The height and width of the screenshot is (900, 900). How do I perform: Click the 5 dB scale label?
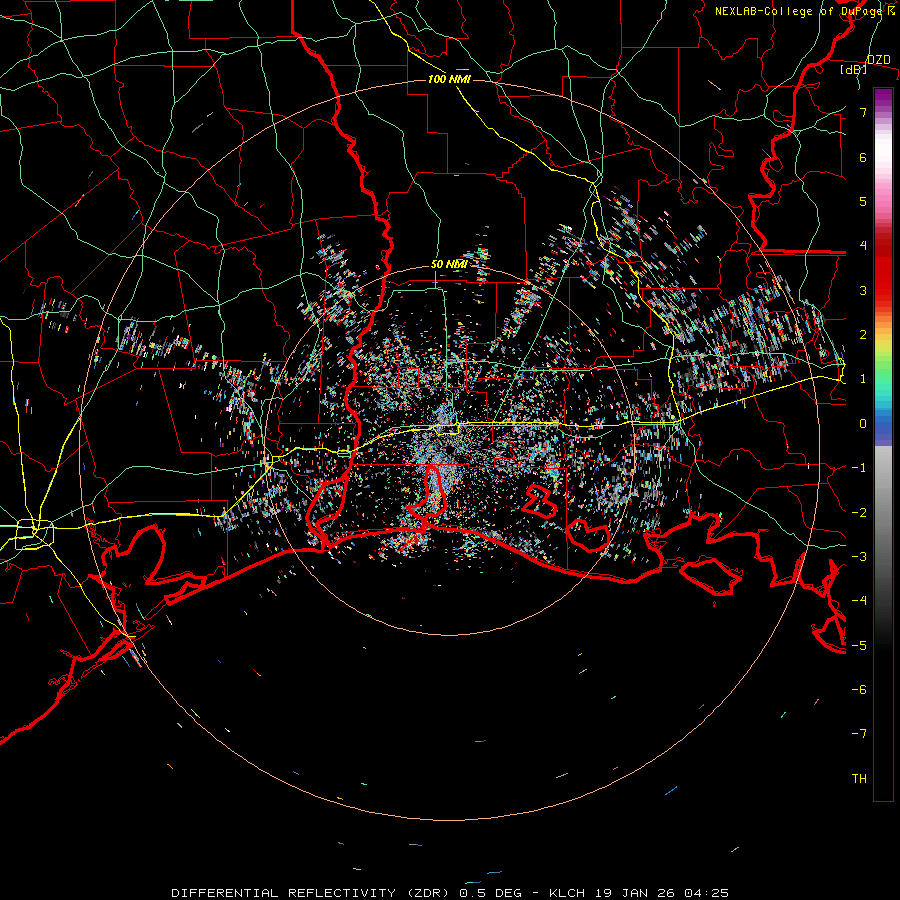(863, 201)
